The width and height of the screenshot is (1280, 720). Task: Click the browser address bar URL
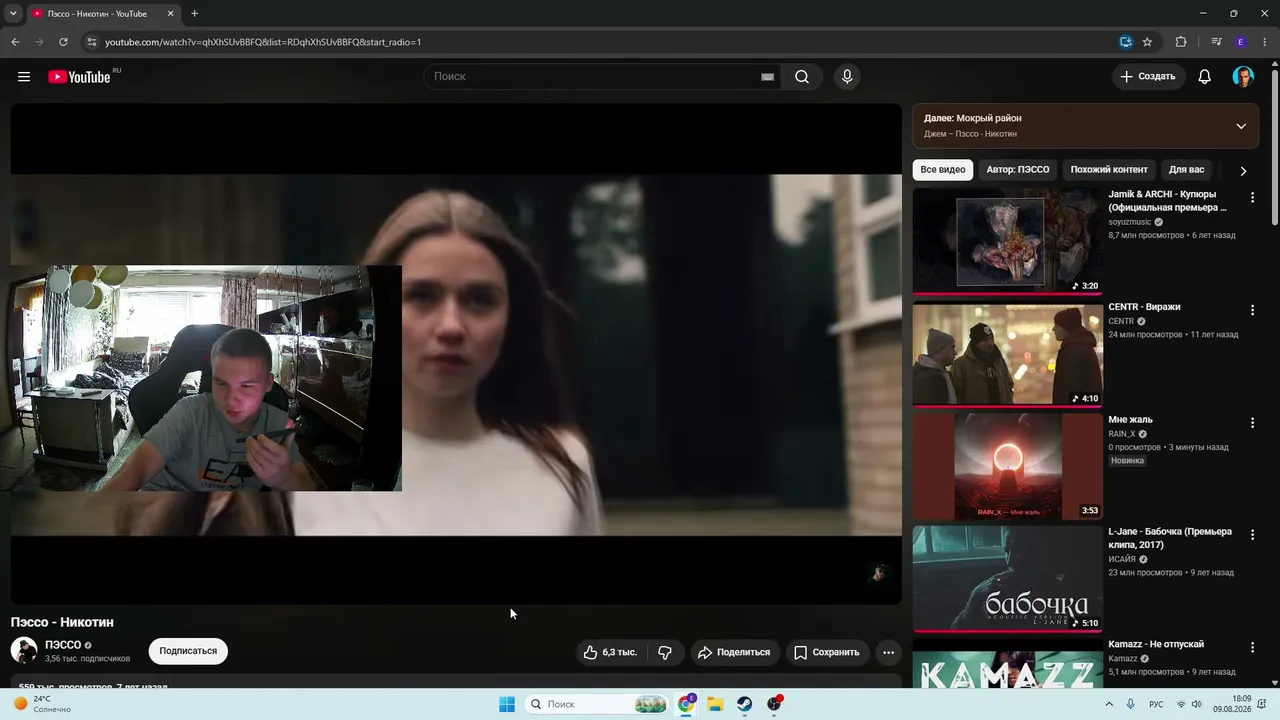(x=263, y=42)
